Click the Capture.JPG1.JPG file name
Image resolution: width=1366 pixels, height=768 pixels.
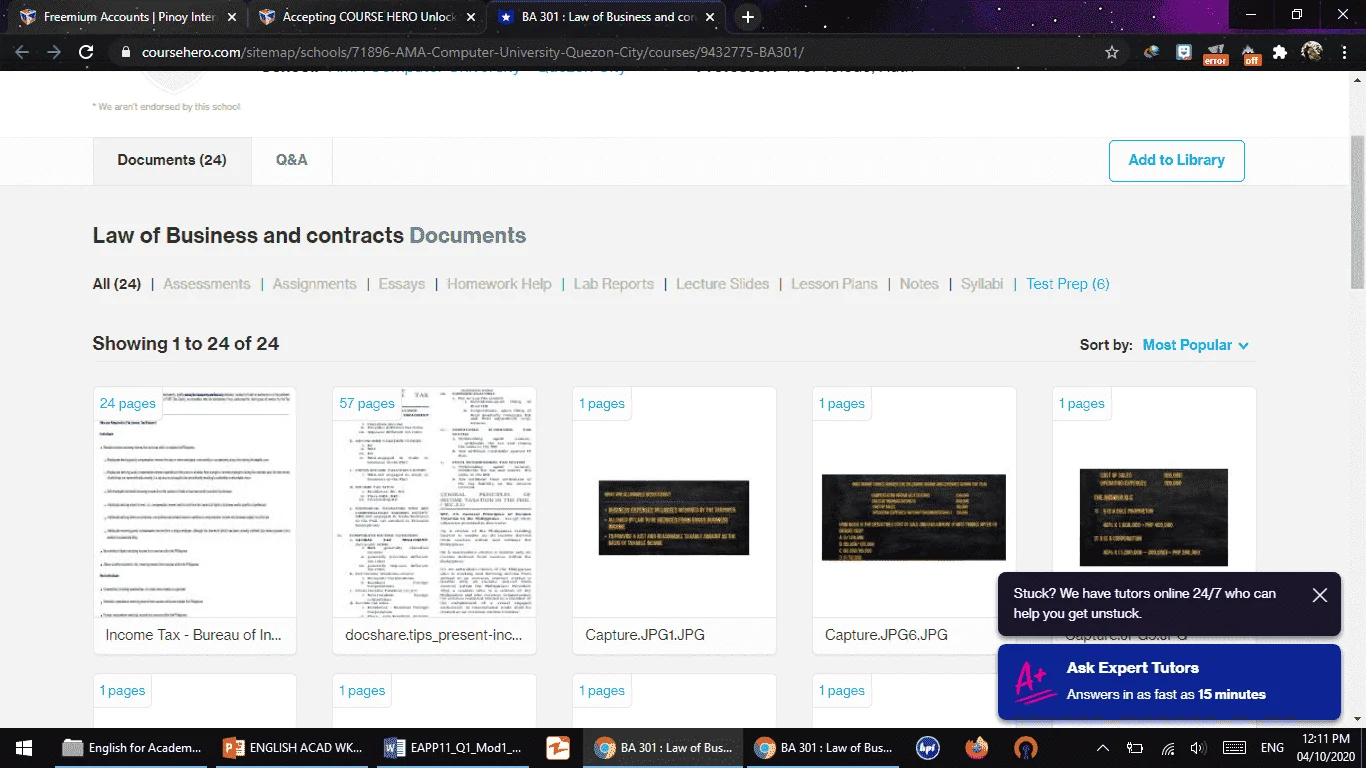point(646,635)
